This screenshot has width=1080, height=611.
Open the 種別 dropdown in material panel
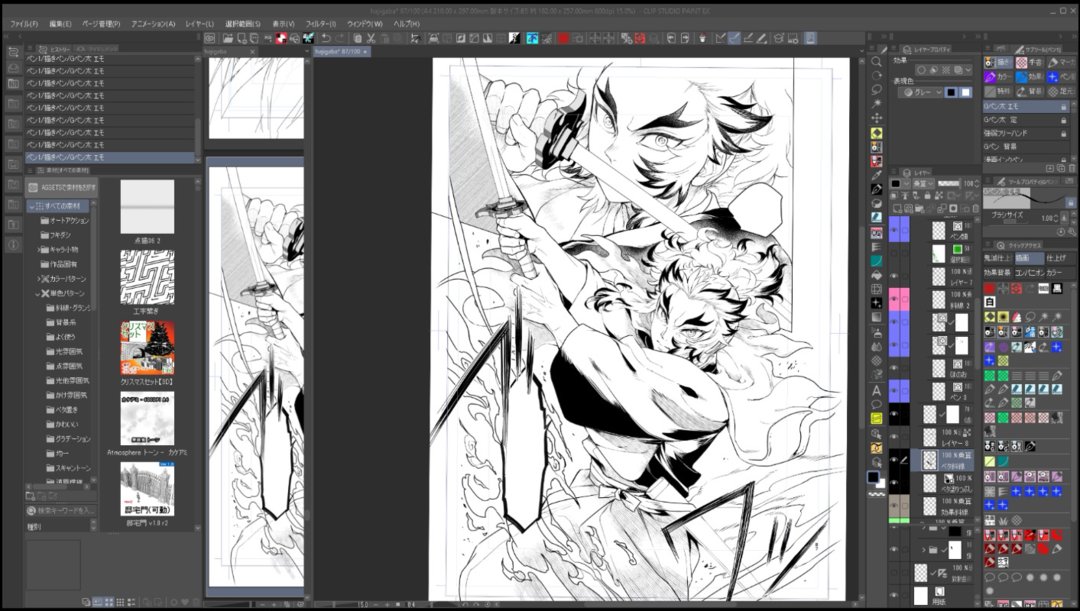coord(61,526)
